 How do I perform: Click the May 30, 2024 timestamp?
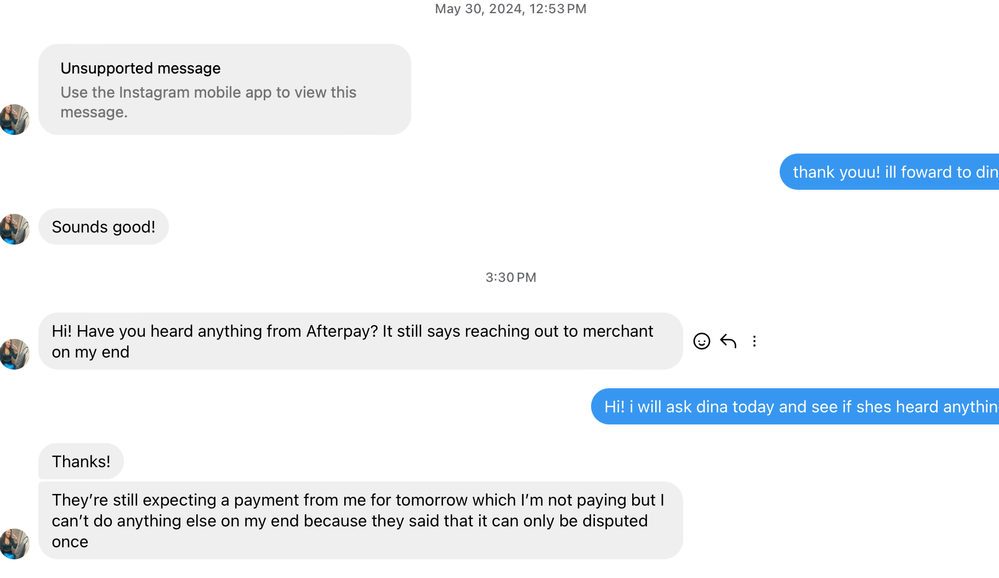click(x=510, y=9)
